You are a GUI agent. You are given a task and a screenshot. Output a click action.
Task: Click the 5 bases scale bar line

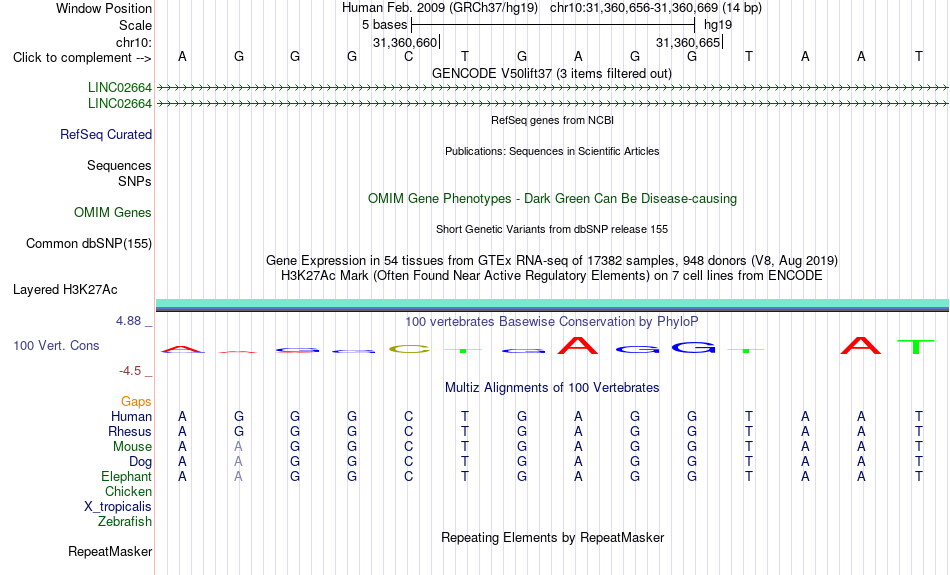(x=553, y=25)
